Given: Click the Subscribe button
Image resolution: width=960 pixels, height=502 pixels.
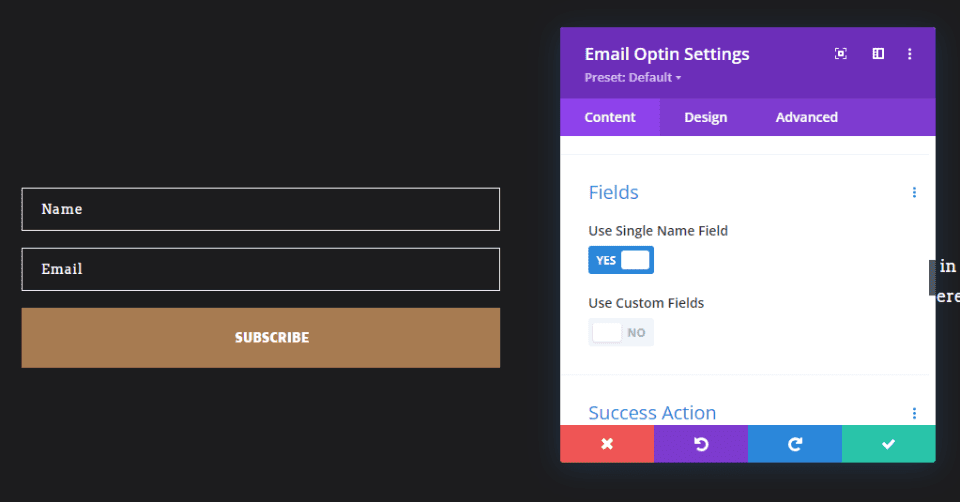Looking at the screenshot, I should pos(260,338).
